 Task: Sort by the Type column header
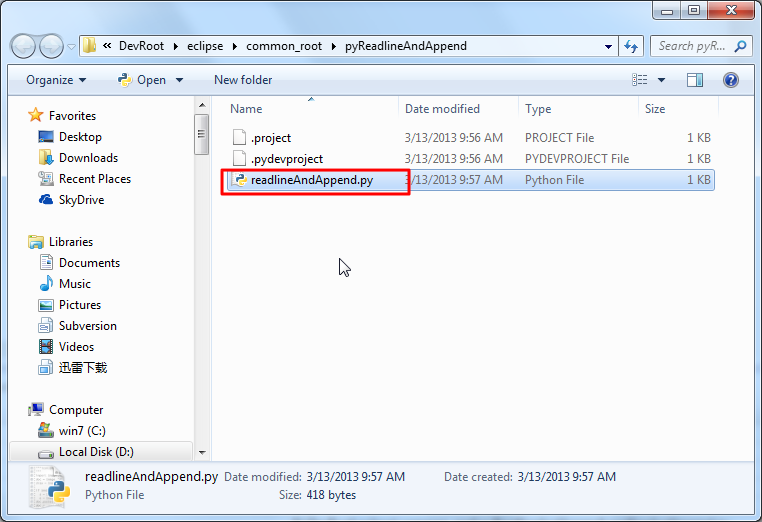(578, 108)
